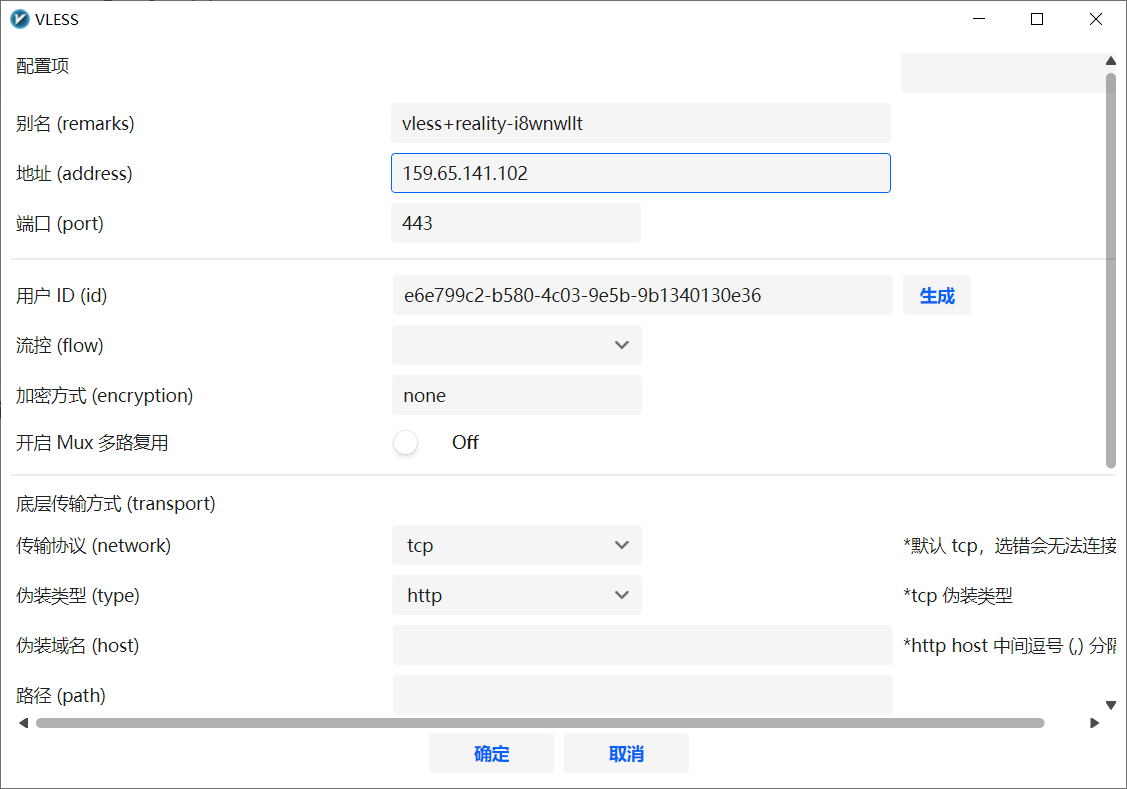The image size is (1127, 789).
Task: Focus the address field with 159.65.141.102
Action: click(x=640, y=173)
